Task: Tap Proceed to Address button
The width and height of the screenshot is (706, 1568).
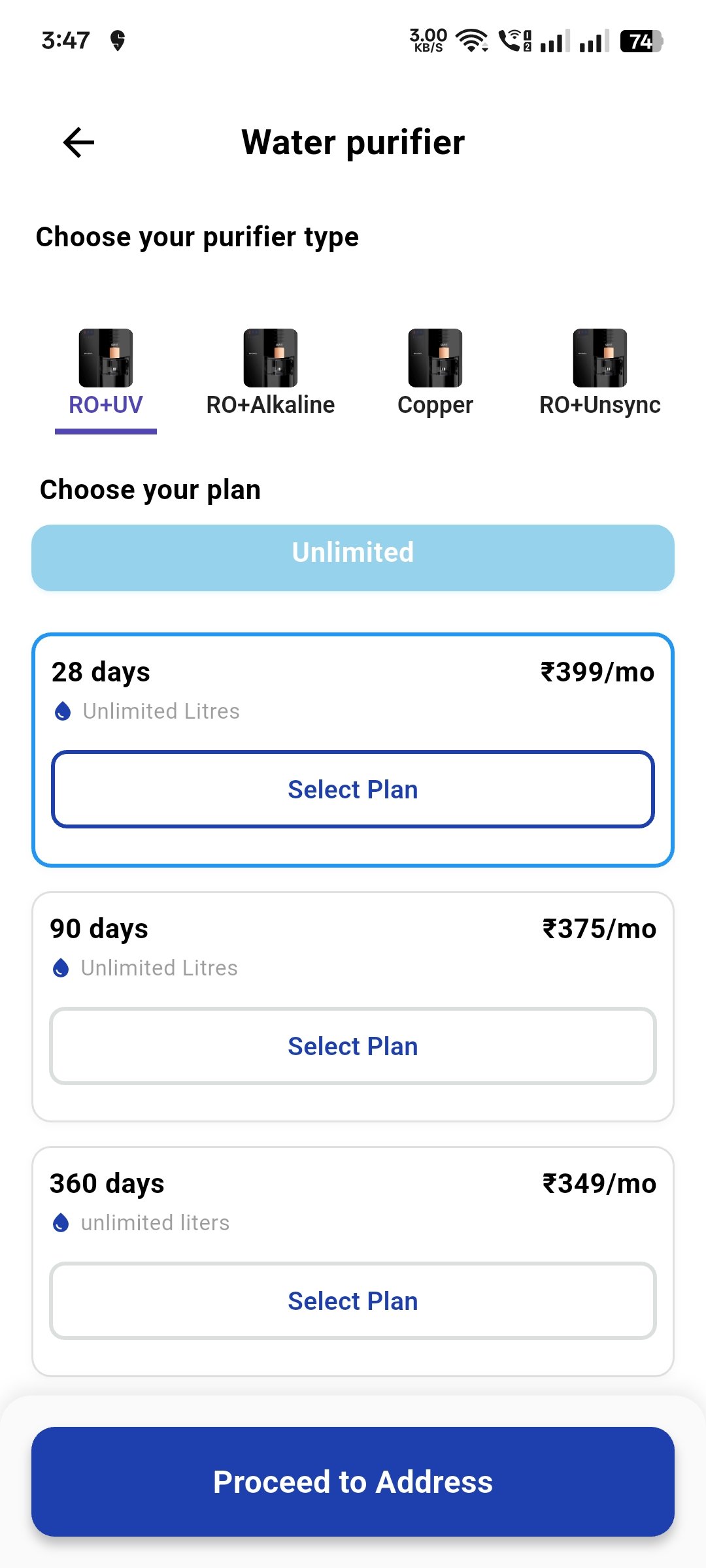Action: coord(353,1482)
